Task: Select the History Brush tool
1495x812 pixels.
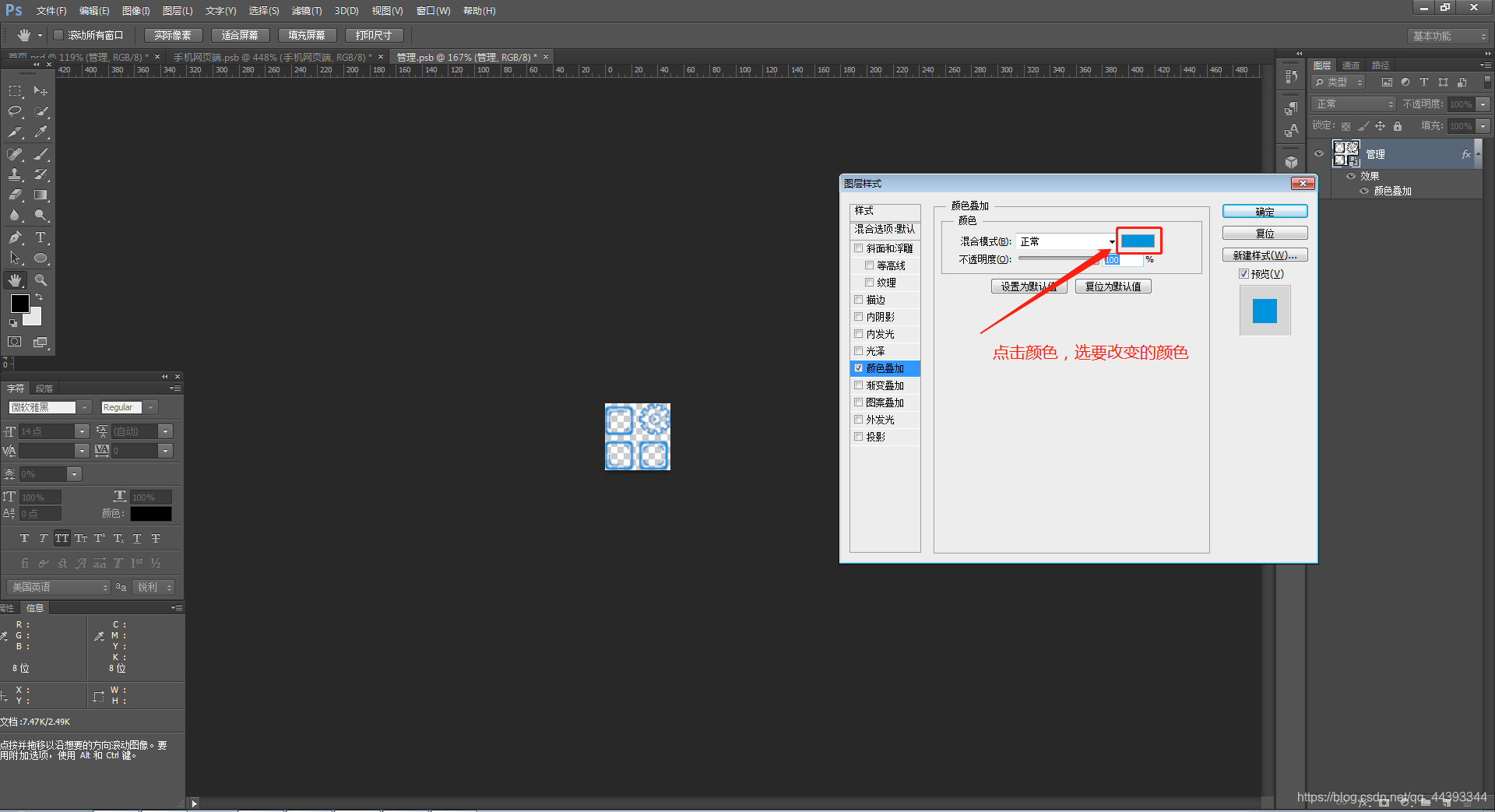Action: (41, 174)
